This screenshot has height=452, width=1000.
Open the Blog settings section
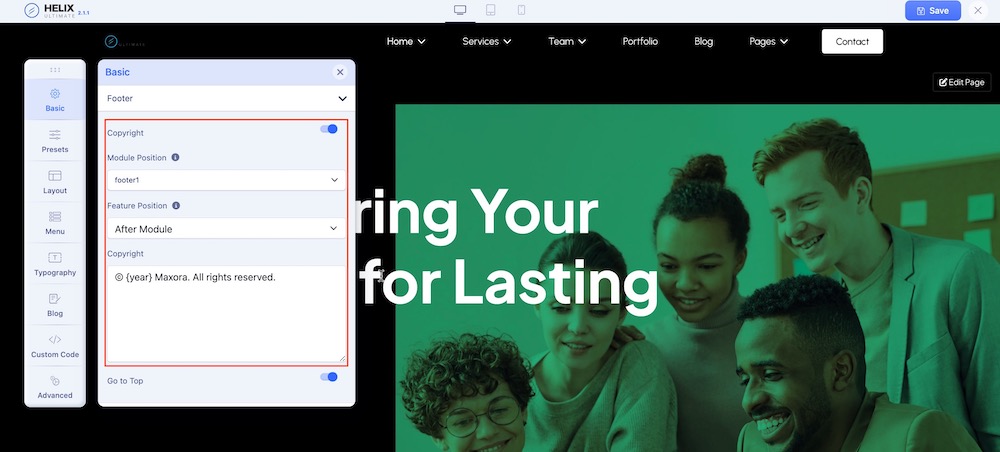click(x=55, y=305)
